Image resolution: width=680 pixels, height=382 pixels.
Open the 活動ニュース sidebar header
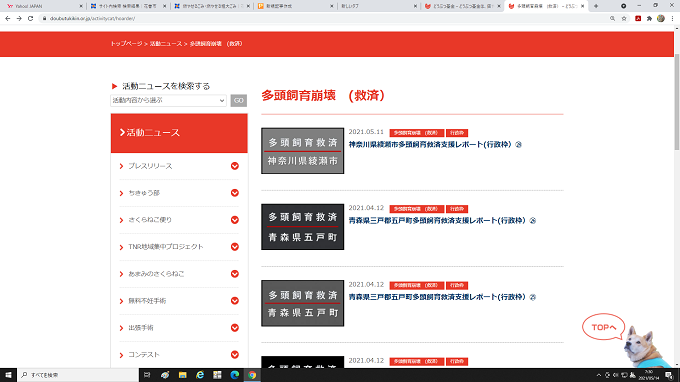tap(179, 133)
